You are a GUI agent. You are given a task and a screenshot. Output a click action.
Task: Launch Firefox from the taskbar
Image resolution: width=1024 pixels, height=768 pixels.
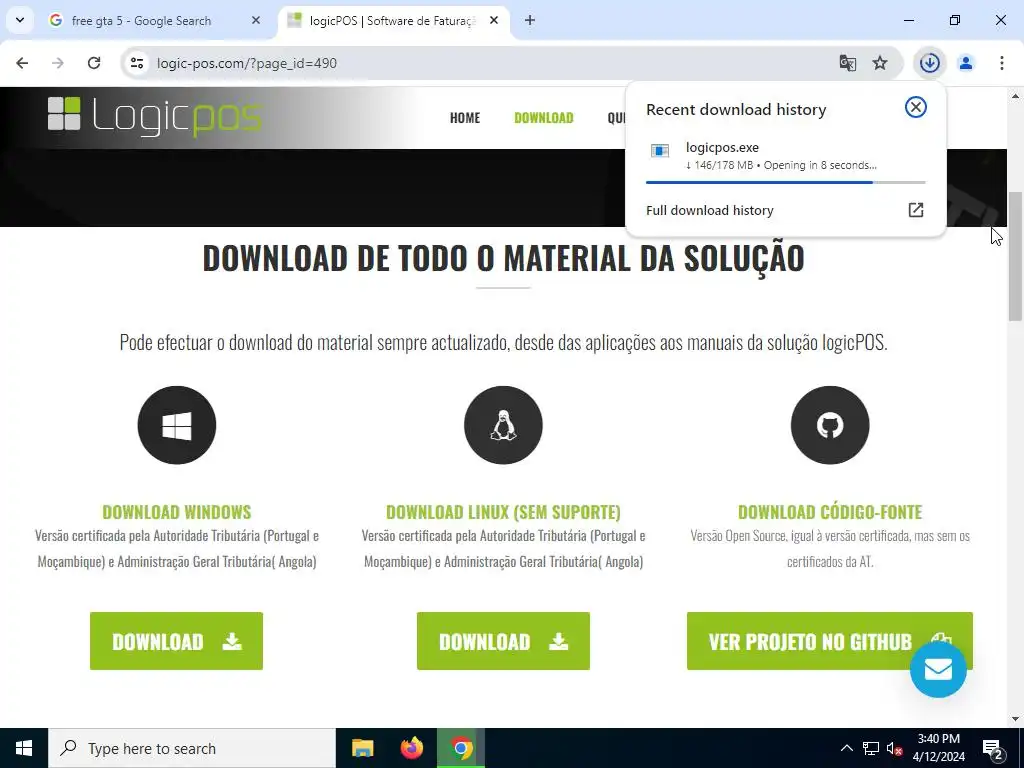(411, 748)
